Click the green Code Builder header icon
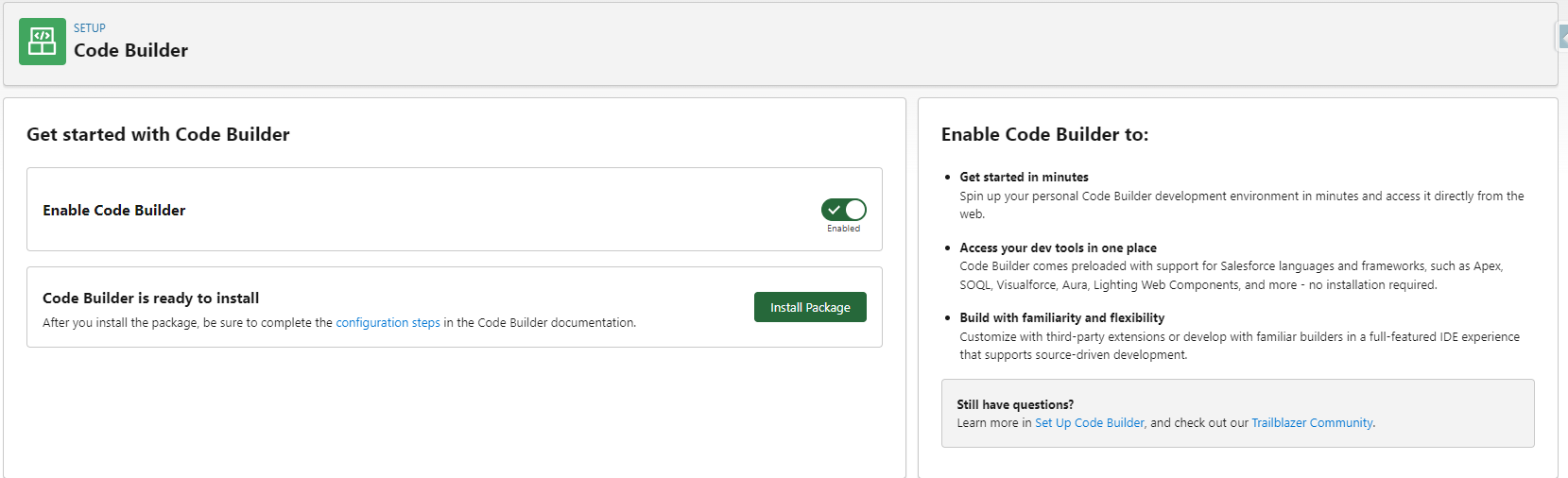This screenshot has height=478, width=1568. [43, 42]
